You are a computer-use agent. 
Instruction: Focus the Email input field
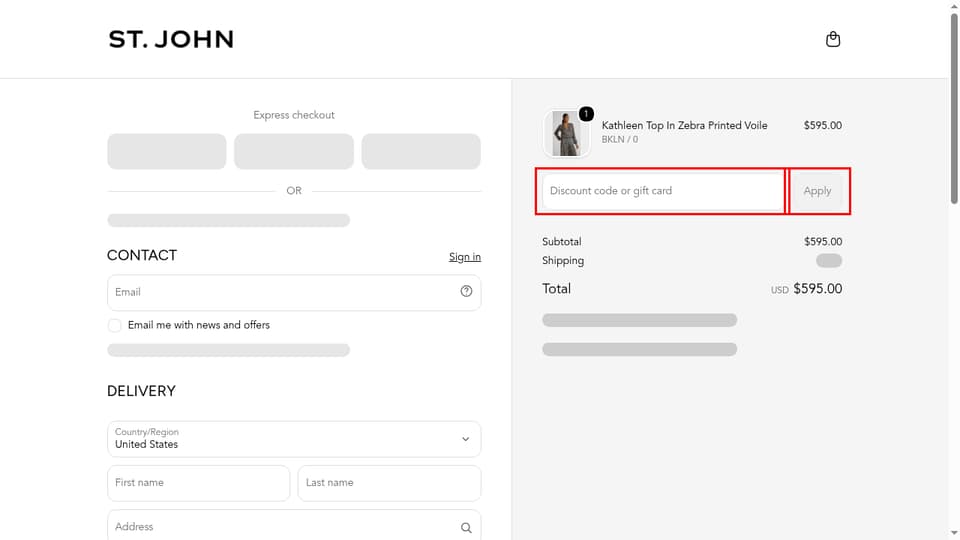click(x=294, y=293)
